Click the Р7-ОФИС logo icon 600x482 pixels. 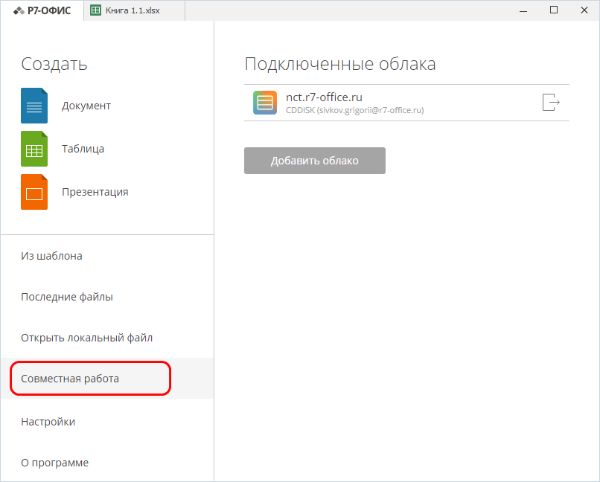(x=19, y=11)
